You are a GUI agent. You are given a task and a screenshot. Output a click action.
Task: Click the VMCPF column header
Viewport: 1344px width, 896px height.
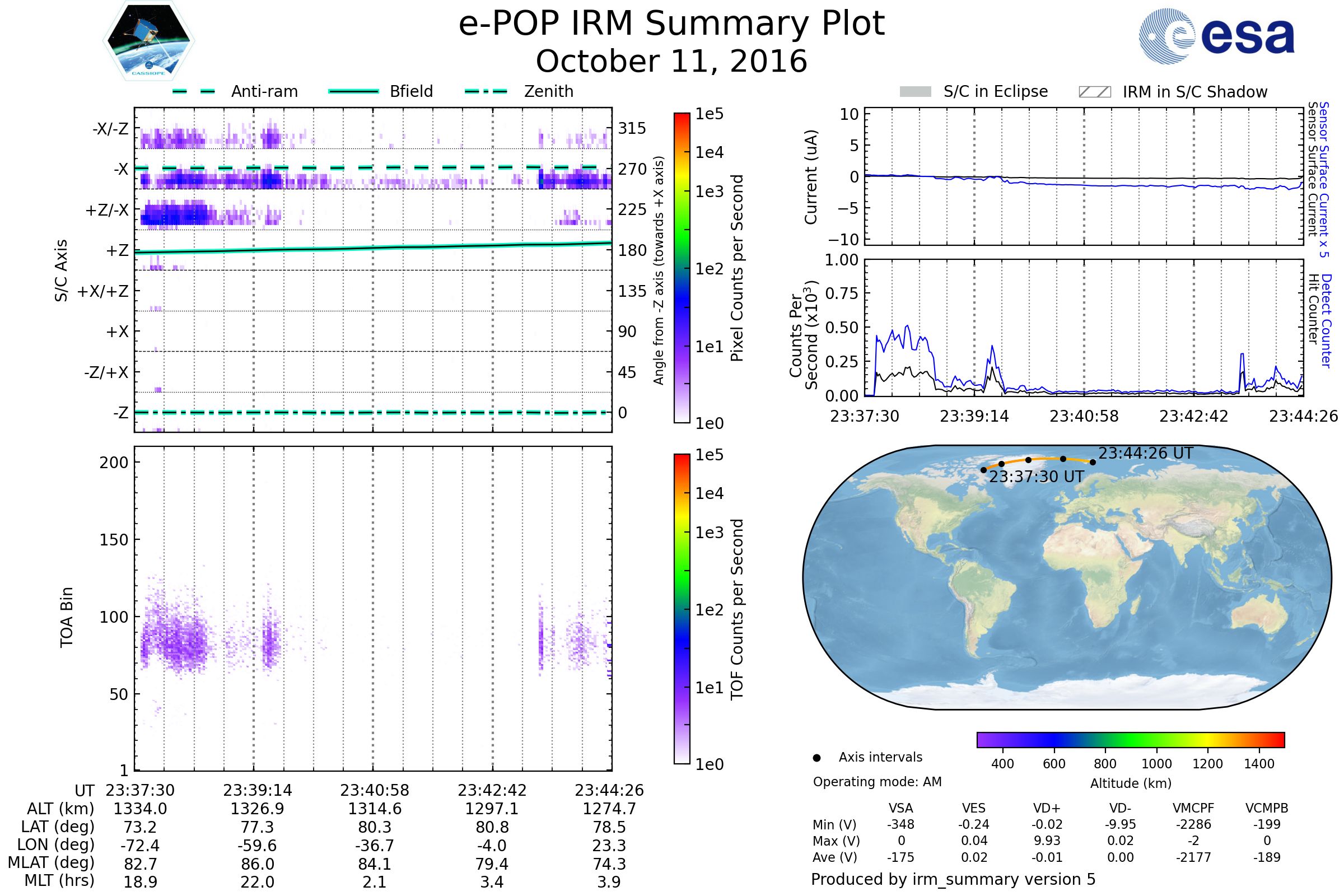pos(1193,809)
